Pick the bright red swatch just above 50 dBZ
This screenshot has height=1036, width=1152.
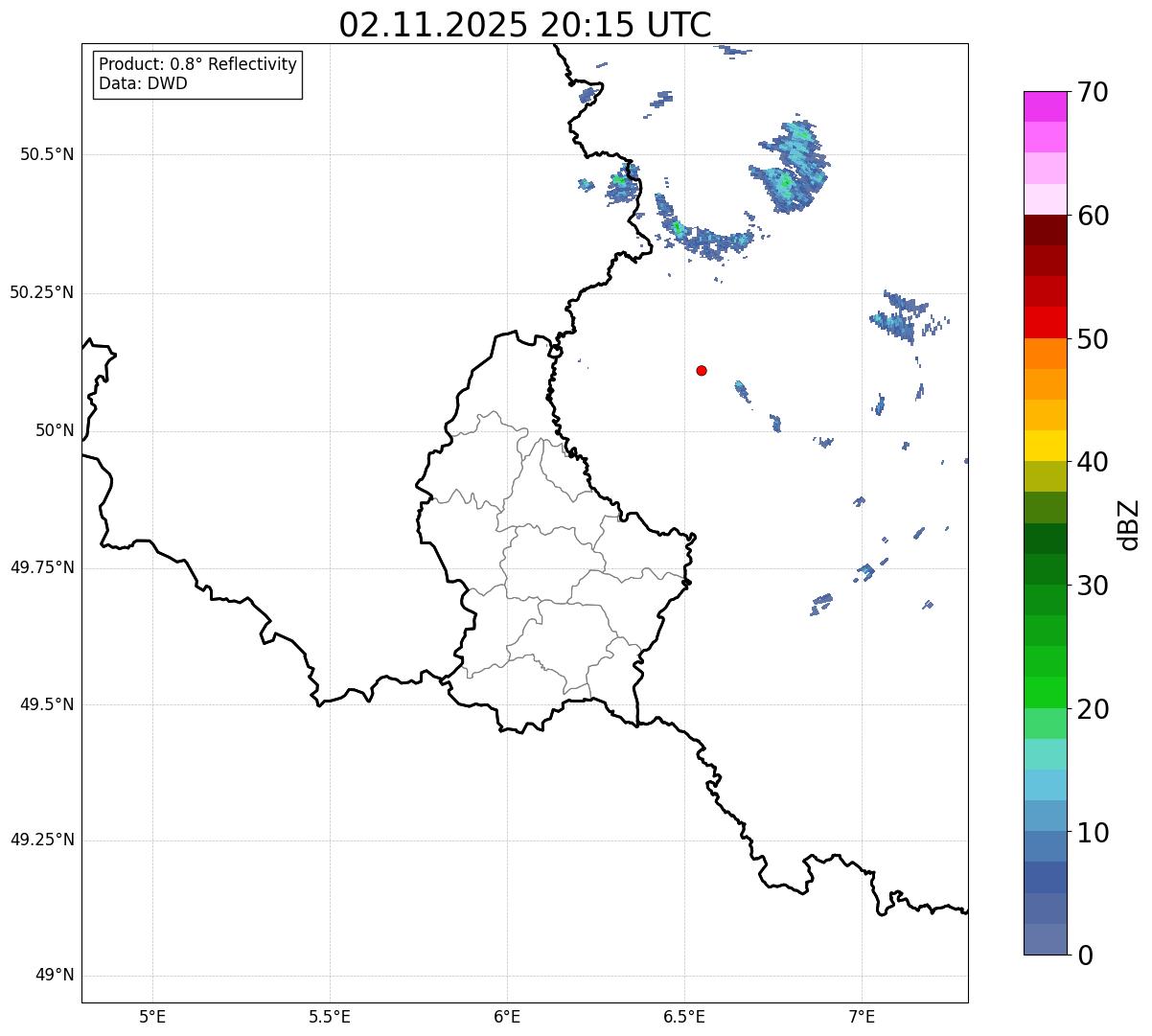(1045, 323)
